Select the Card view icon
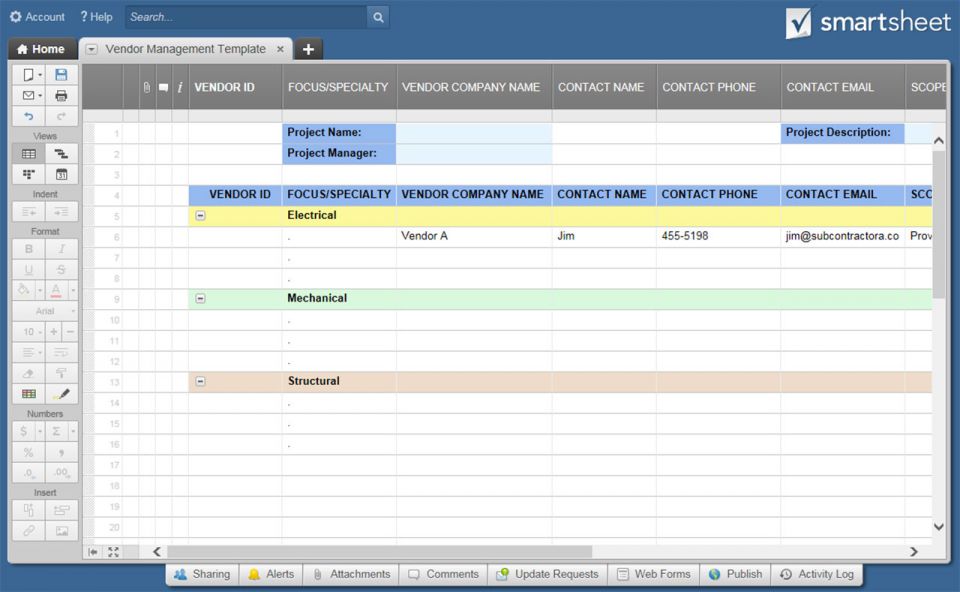 pyautogui.click(x=28, y=174)
